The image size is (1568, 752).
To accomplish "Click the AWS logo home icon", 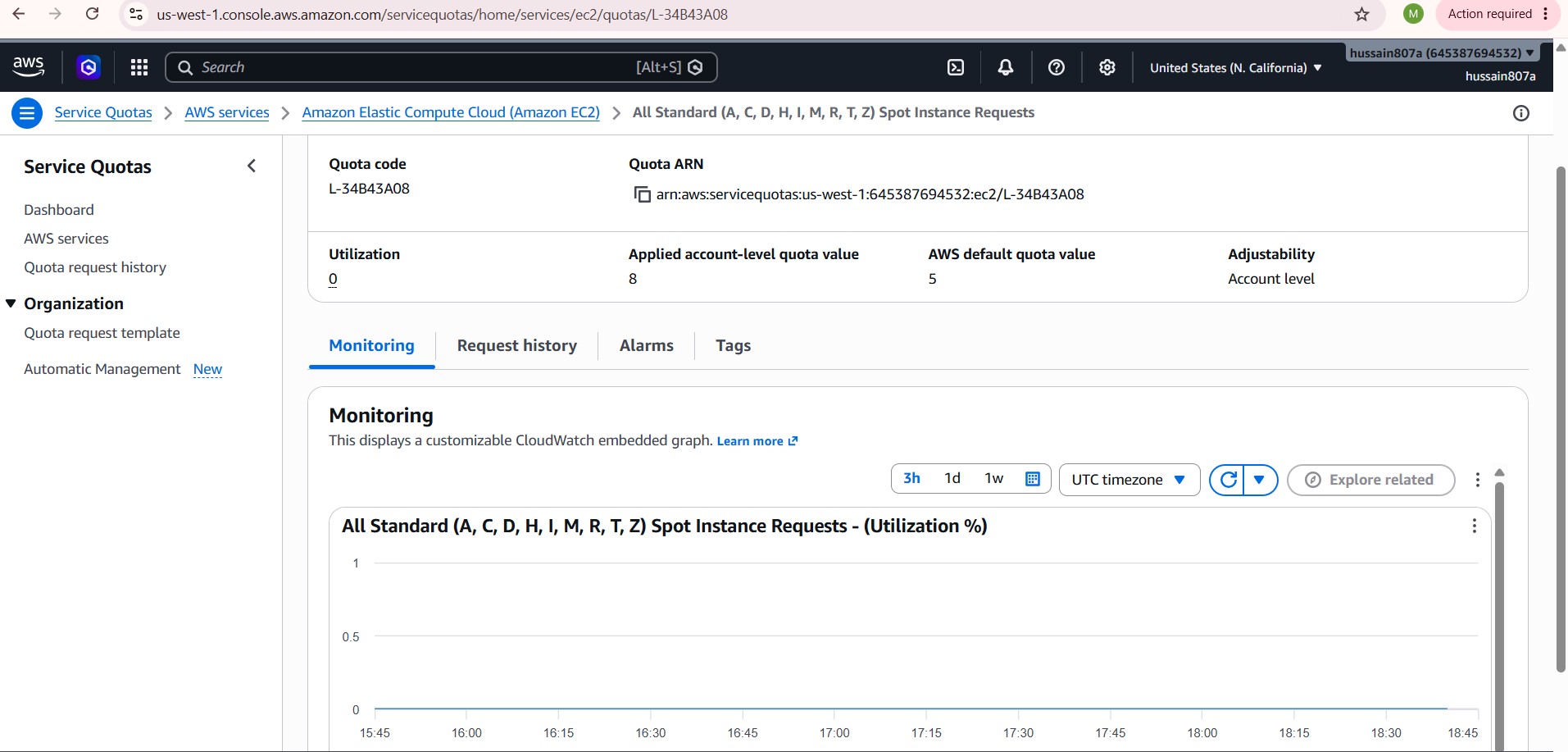I will coord(29,66).
